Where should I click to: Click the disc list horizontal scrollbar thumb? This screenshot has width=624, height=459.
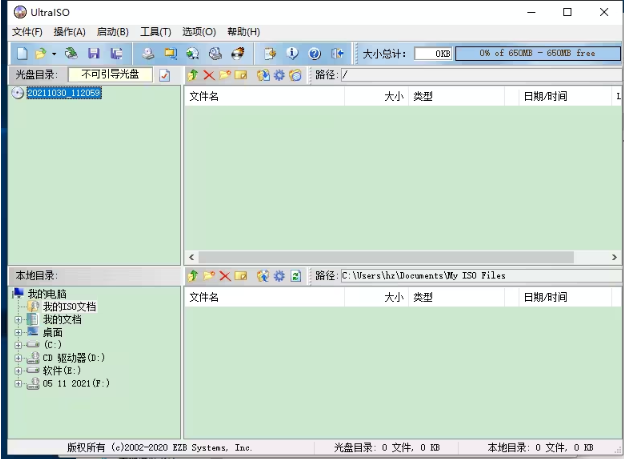click(386, 257)
